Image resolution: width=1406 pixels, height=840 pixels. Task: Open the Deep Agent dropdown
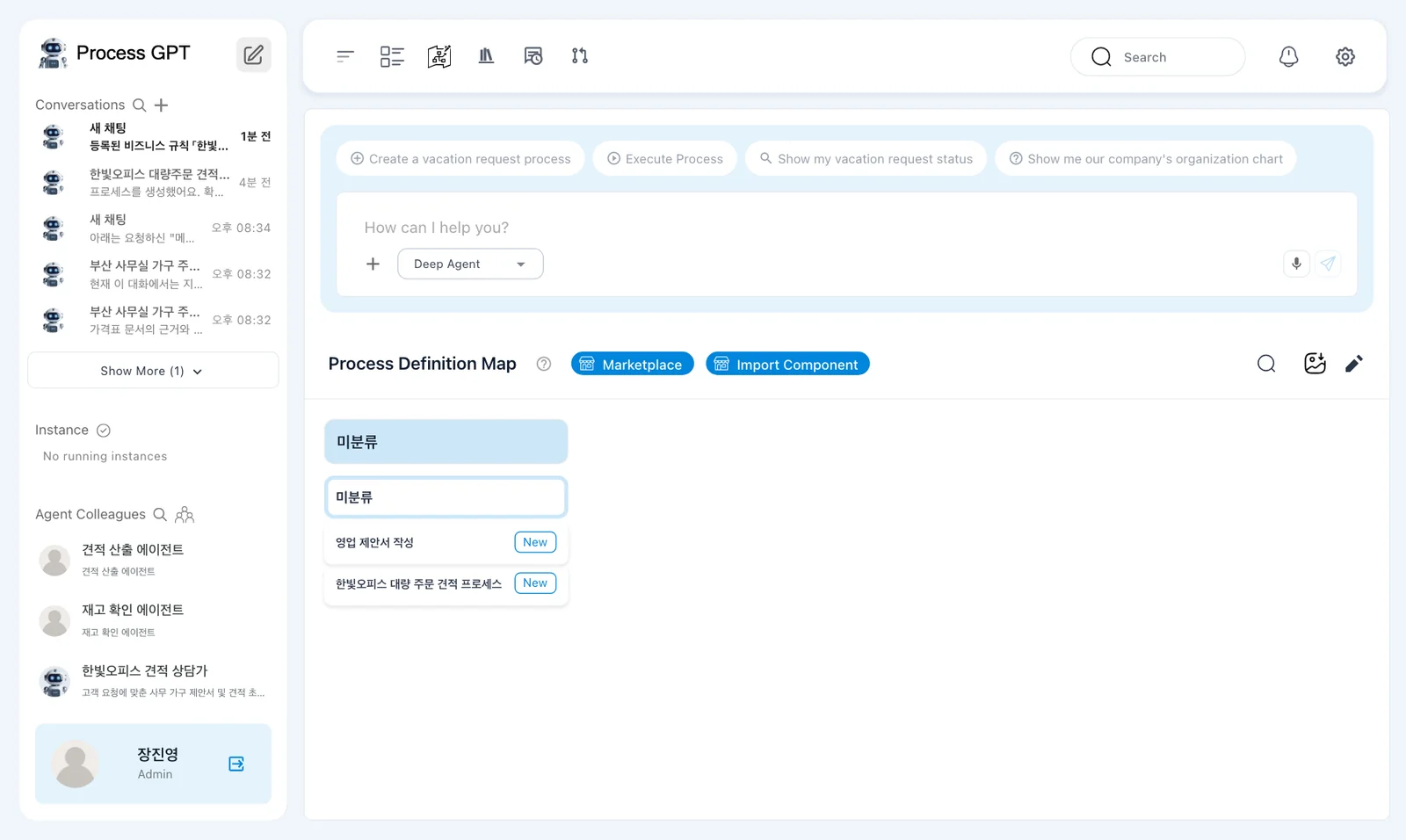point(470,264)
